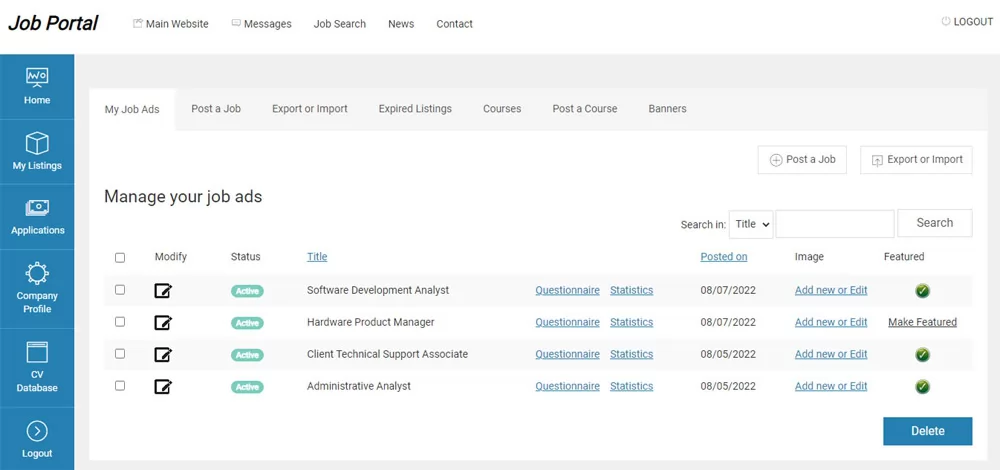Open Company Profile gear icon
1000x470 pixels.
(37, 273)
